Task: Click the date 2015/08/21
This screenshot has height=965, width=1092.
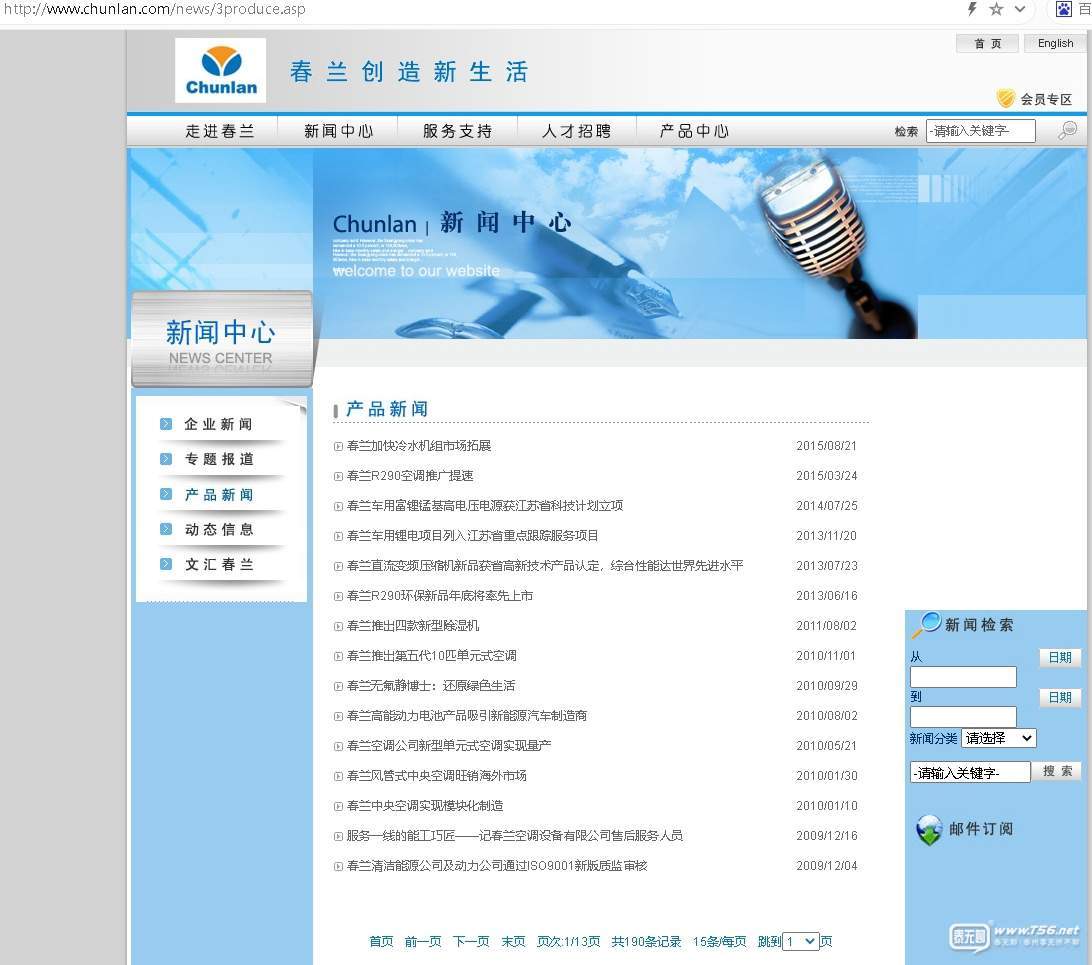Action: (827, 446)
